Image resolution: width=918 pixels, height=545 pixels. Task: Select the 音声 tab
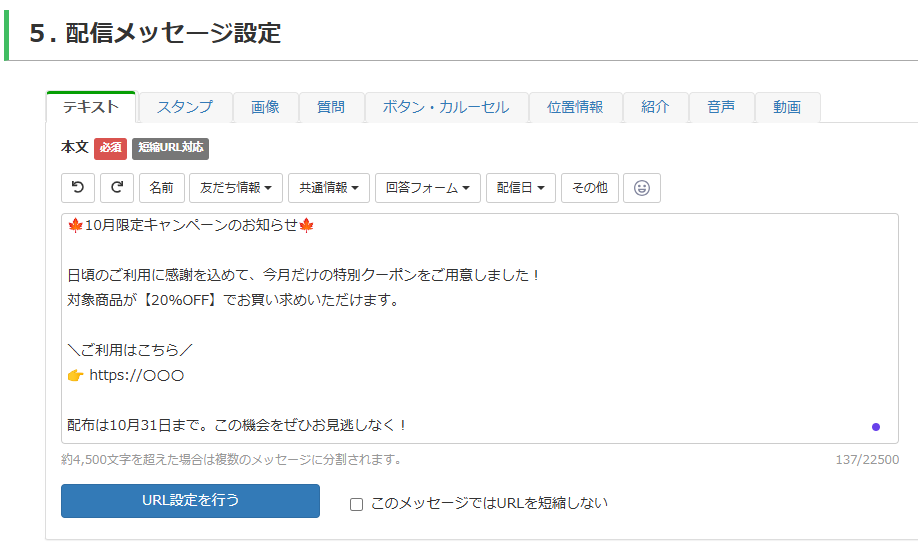tap(721, 107)
